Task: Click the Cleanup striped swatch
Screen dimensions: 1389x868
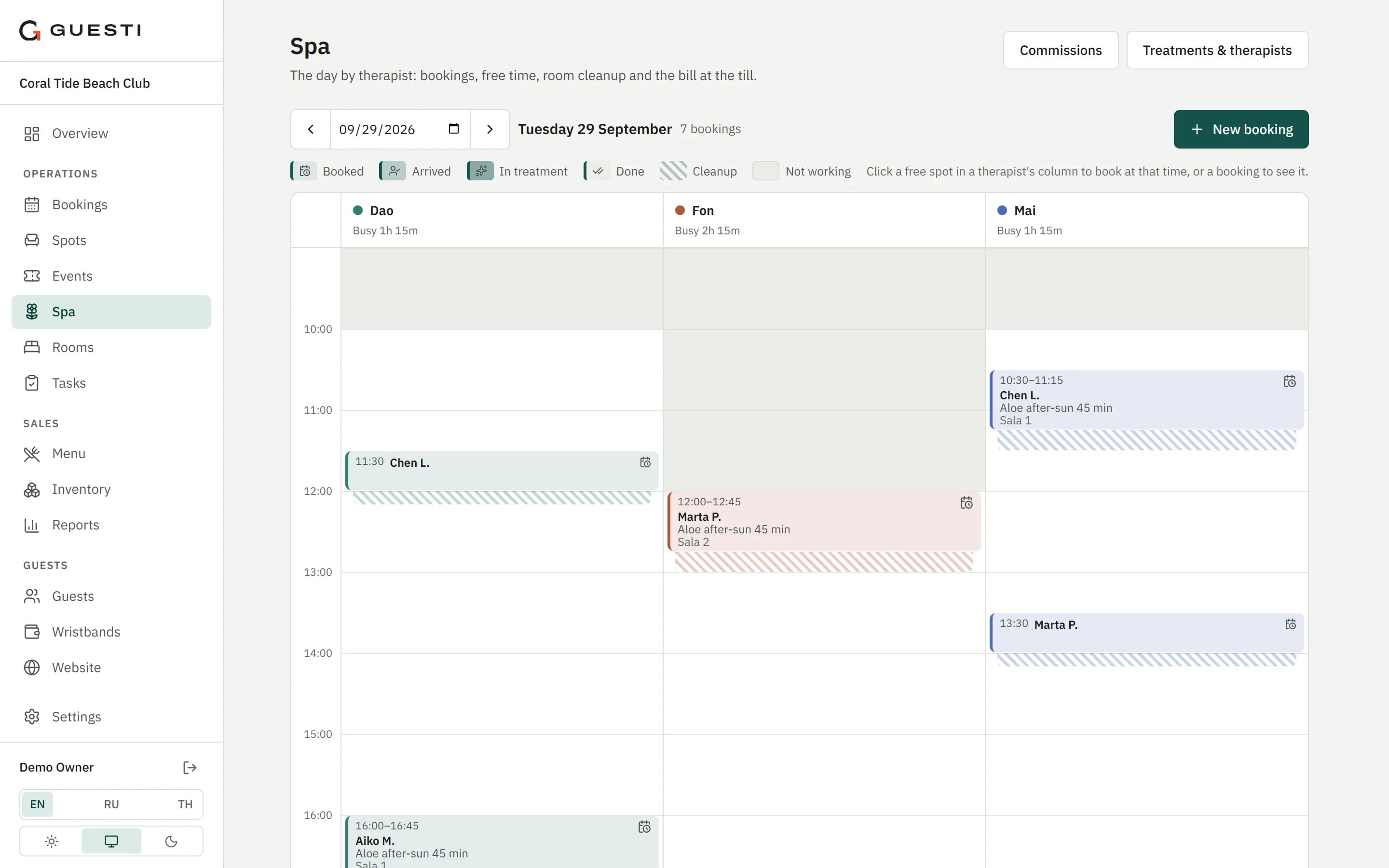Action: [x=673, y=171]
